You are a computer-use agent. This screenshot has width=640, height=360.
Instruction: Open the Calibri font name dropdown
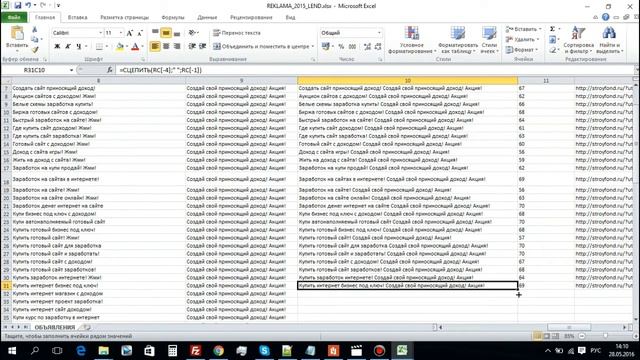100,33
